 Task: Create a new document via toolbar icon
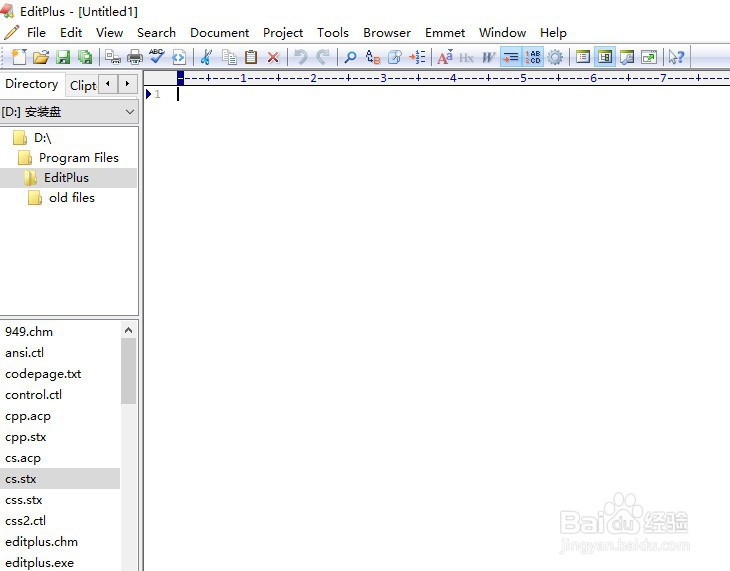(19, 57)
